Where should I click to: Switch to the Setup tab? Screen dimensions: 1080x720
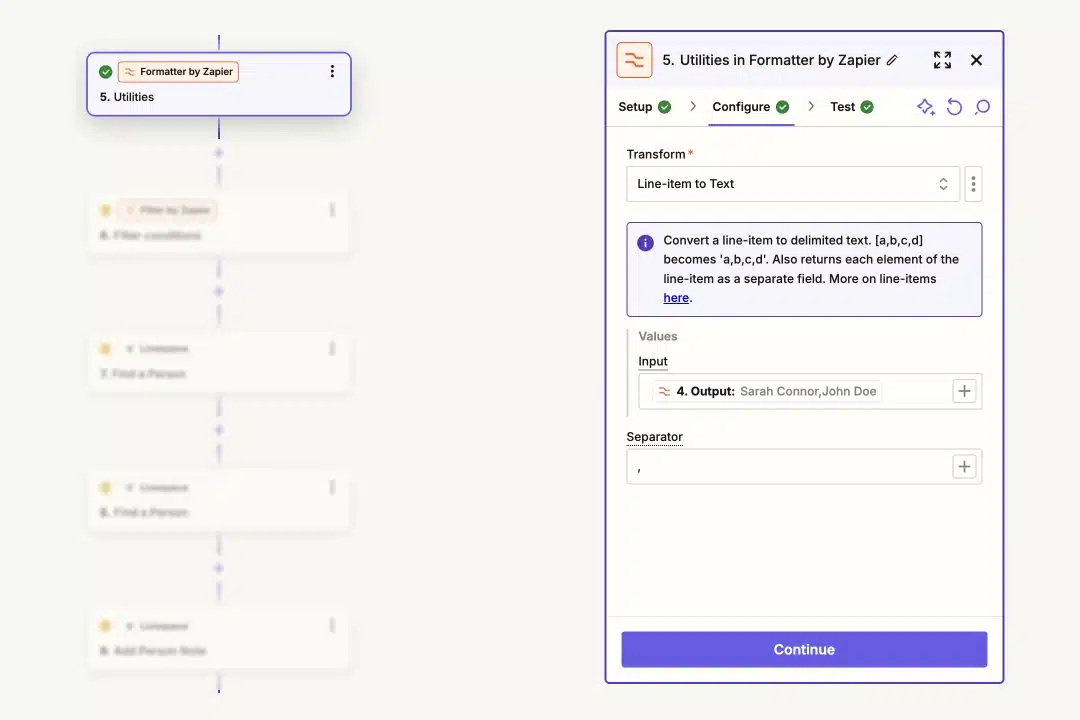click(x=645, y=107)
